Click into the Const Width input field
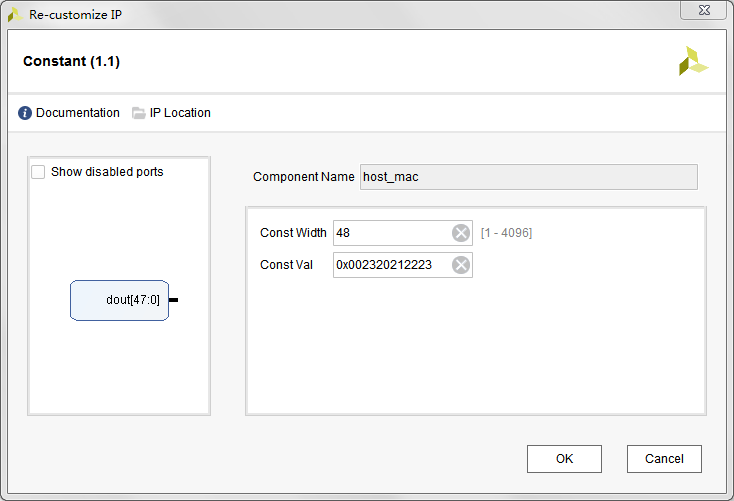 click(392, 233)
